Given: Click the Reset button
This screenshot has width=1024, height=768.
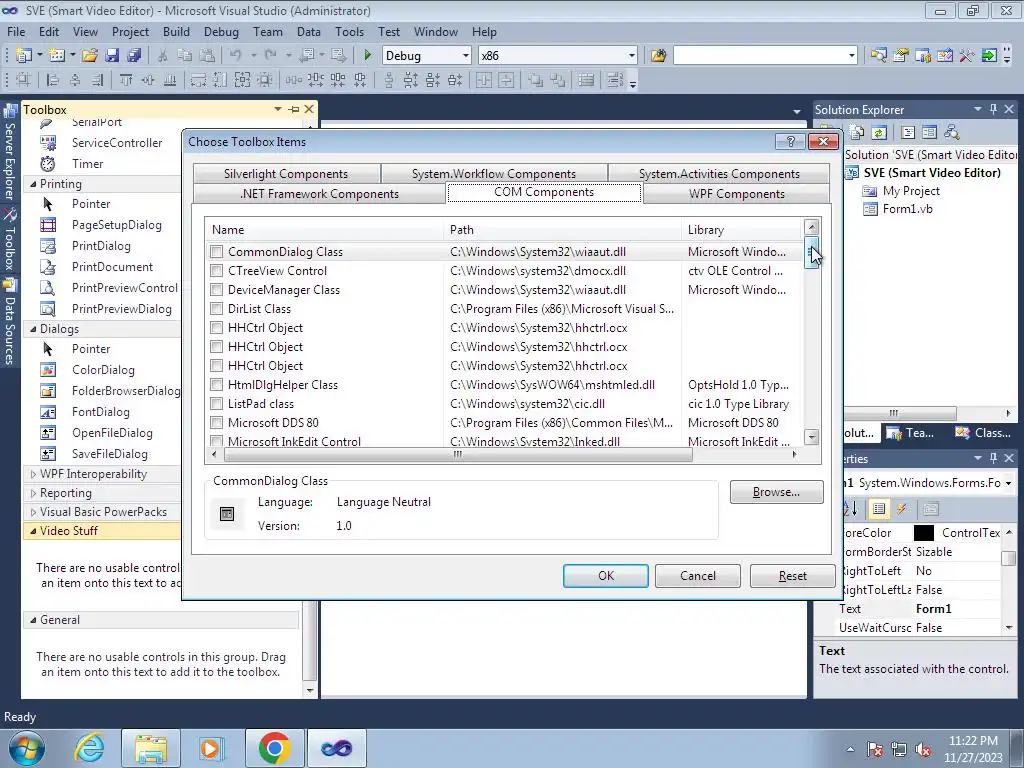Looking at the screenshot, I should click(x=792, y=575).
